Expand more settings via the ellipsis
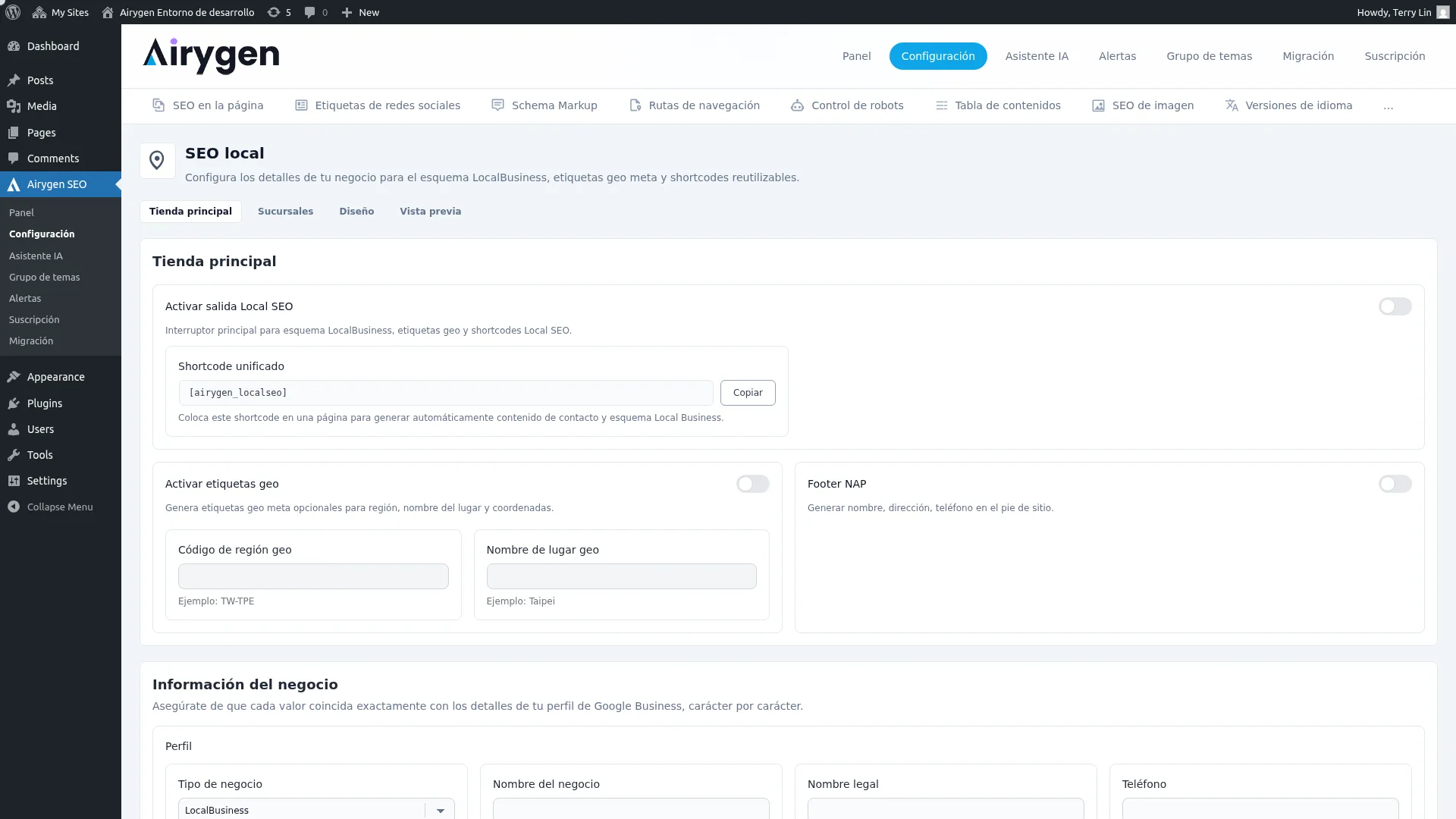Viewport: 1456px width, 819px height. coord(1388,106)
